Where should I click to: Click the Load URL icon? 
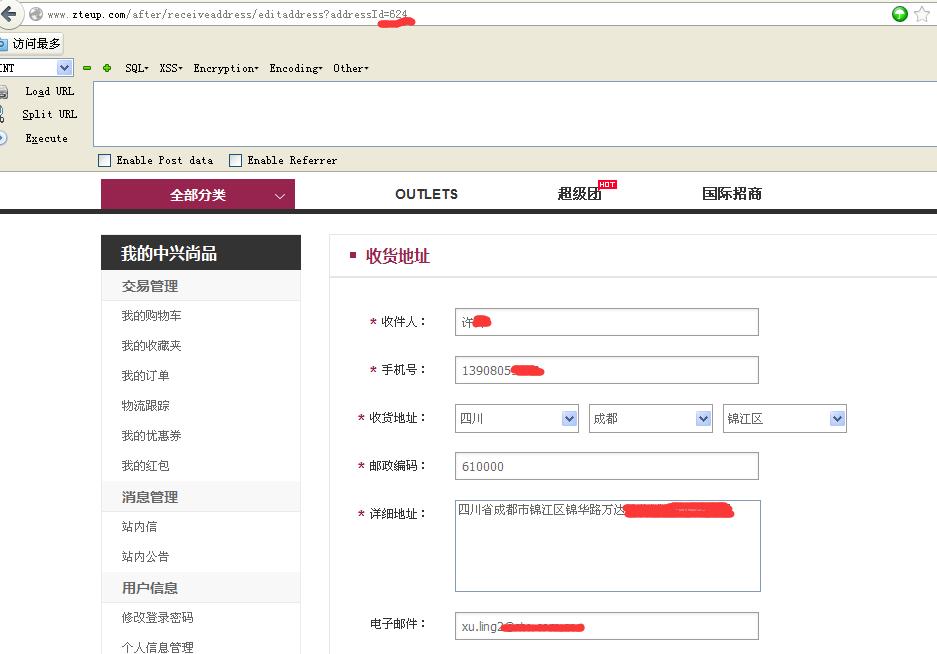(x=4, y=91)
